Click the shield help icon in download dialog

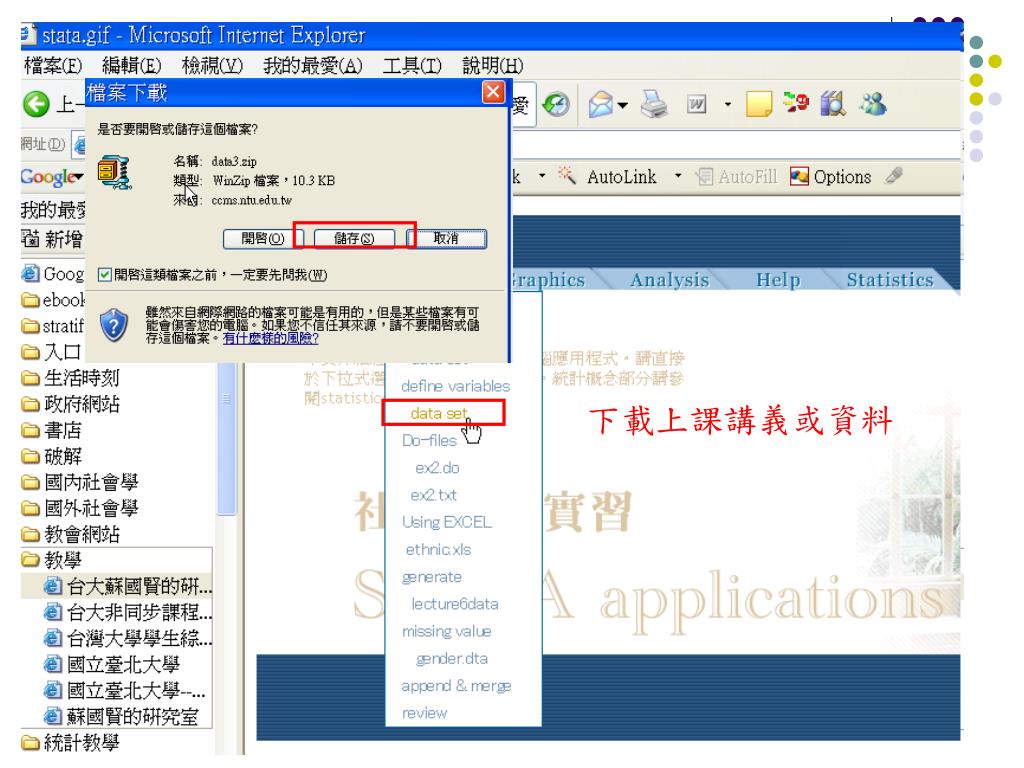pos(114,325)
